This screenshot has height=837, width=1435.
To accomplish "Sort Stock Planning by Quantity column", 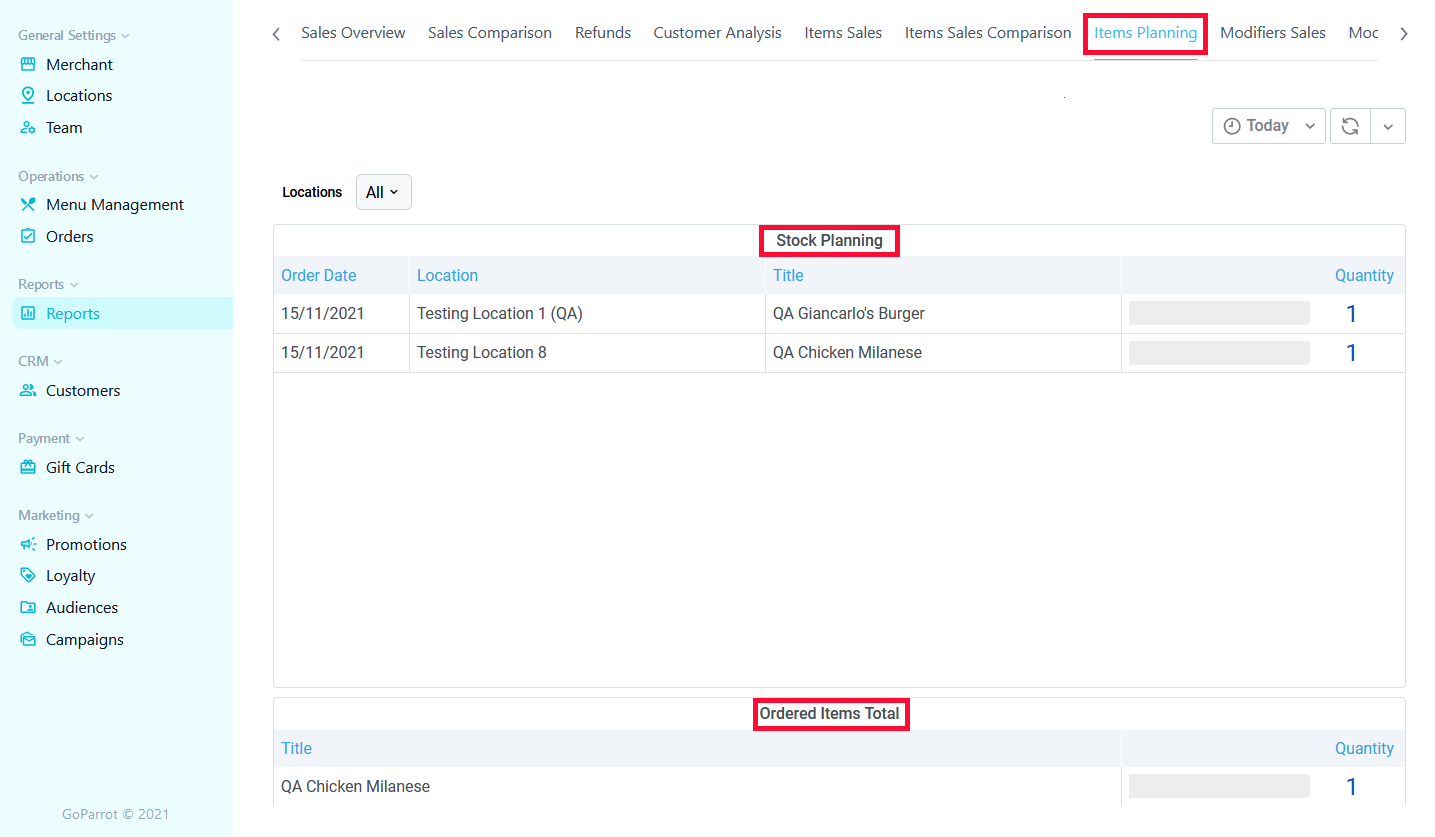I will (1364, 275).
